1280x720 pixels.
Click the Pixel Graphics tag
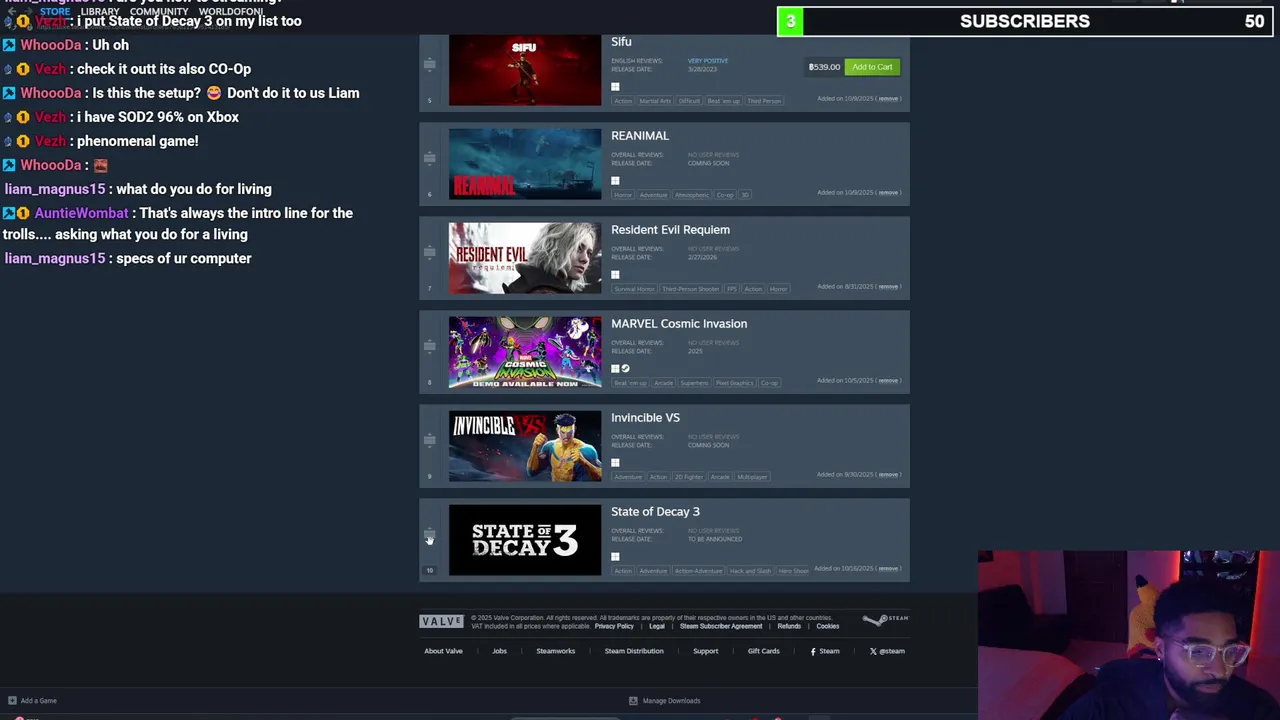(734, 383)
